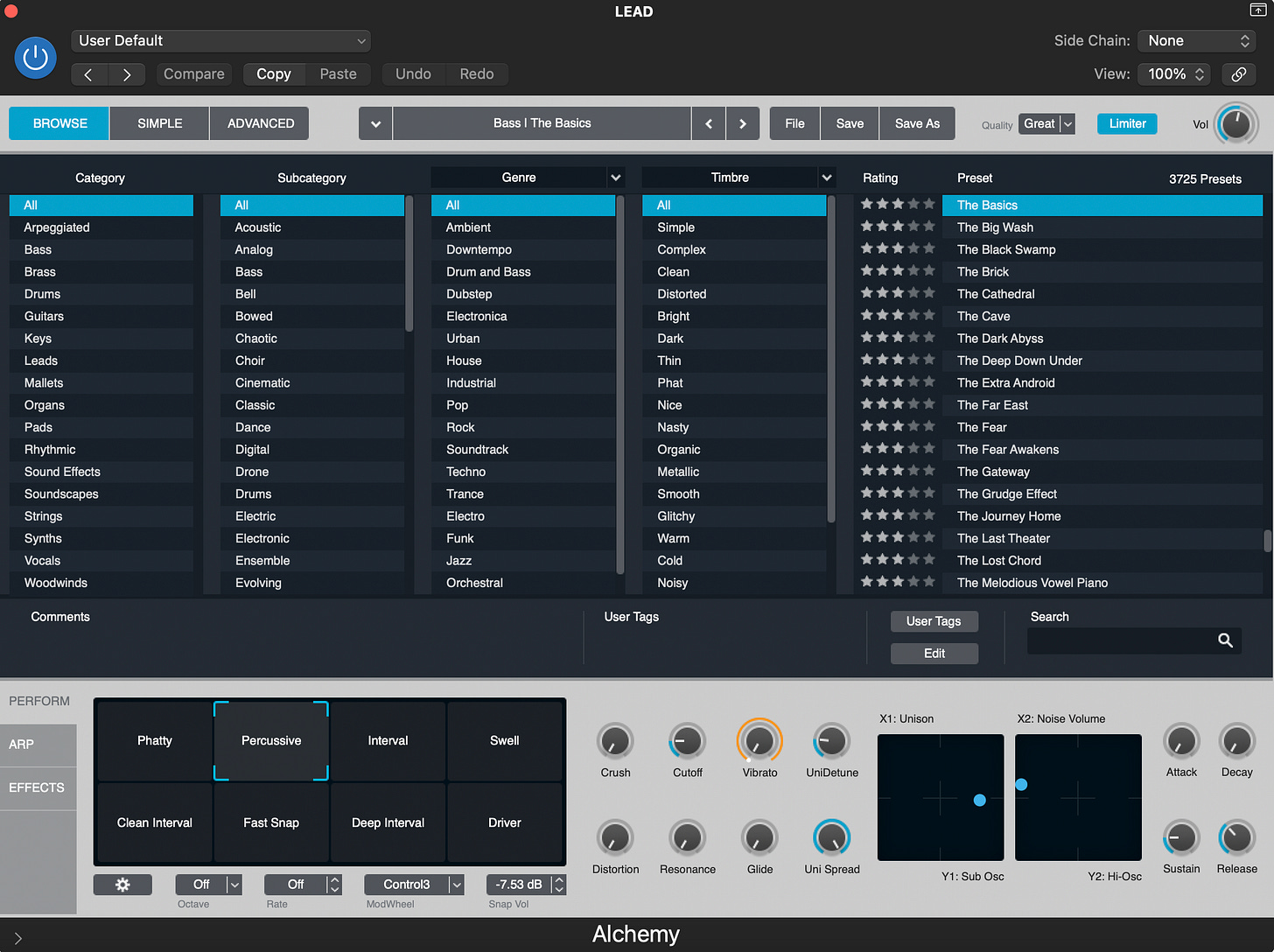Open the preset menu dropdown arrow

click(x=375, y=123)
